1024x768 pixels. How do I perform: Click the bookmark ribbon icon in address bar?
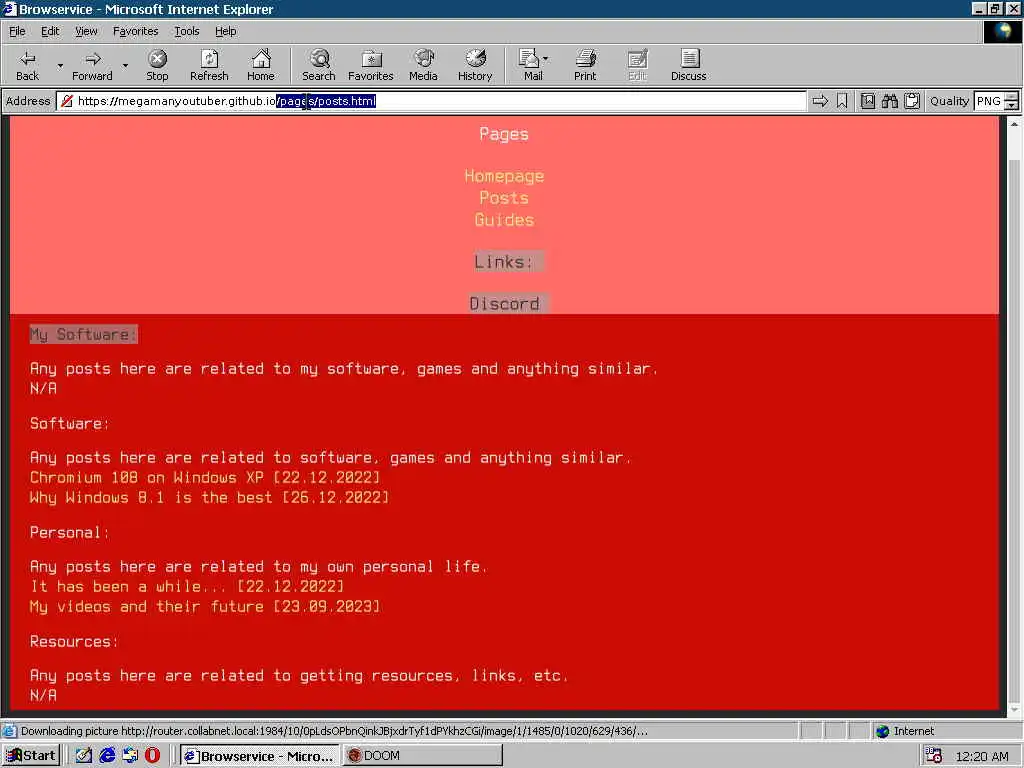click(x=842, y=101)
